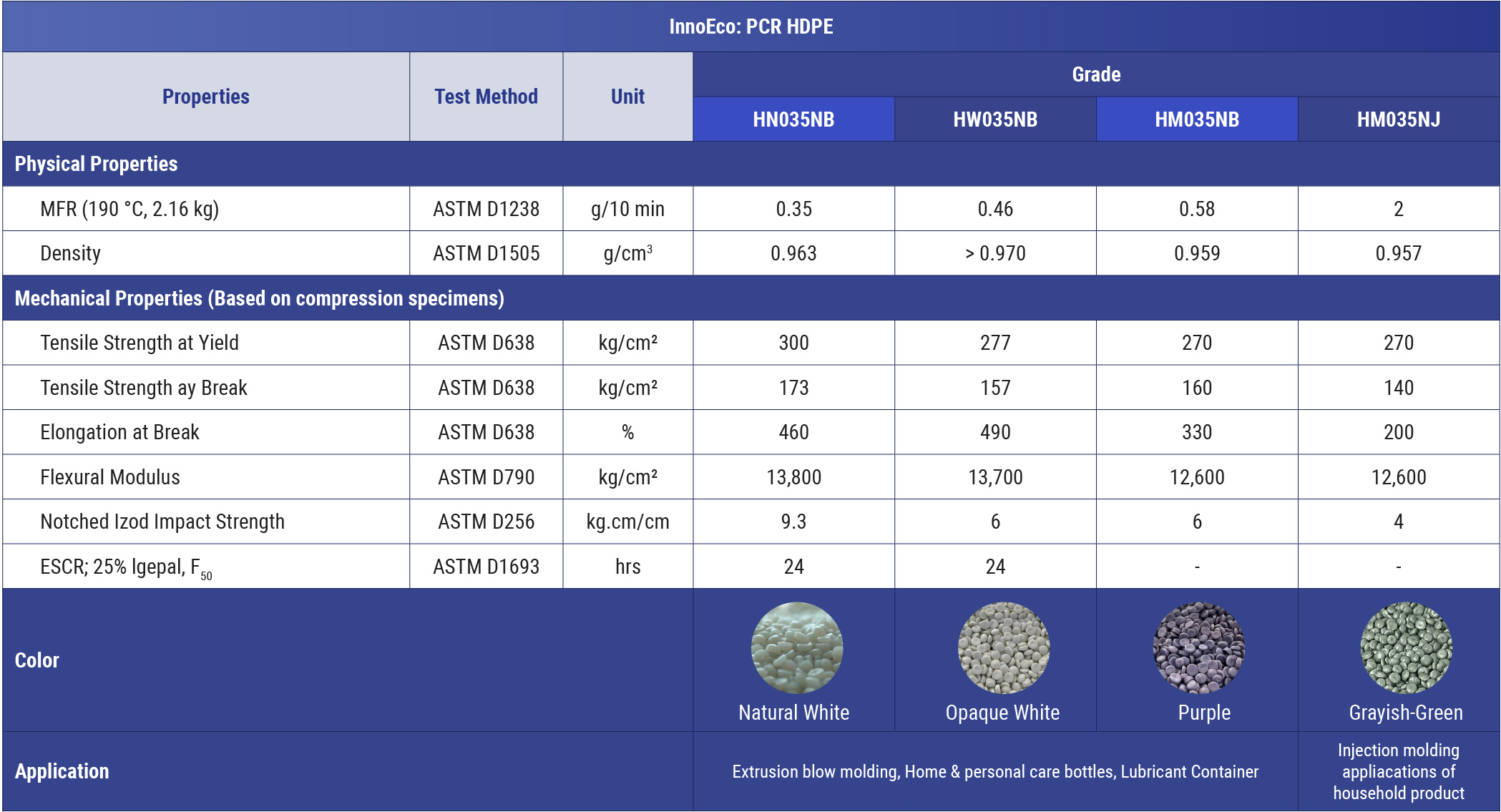Image resolution: width=1501 pixels, height=812 pixels.
Task: Select the HM035NB grade header
Action: point(1197,119)
